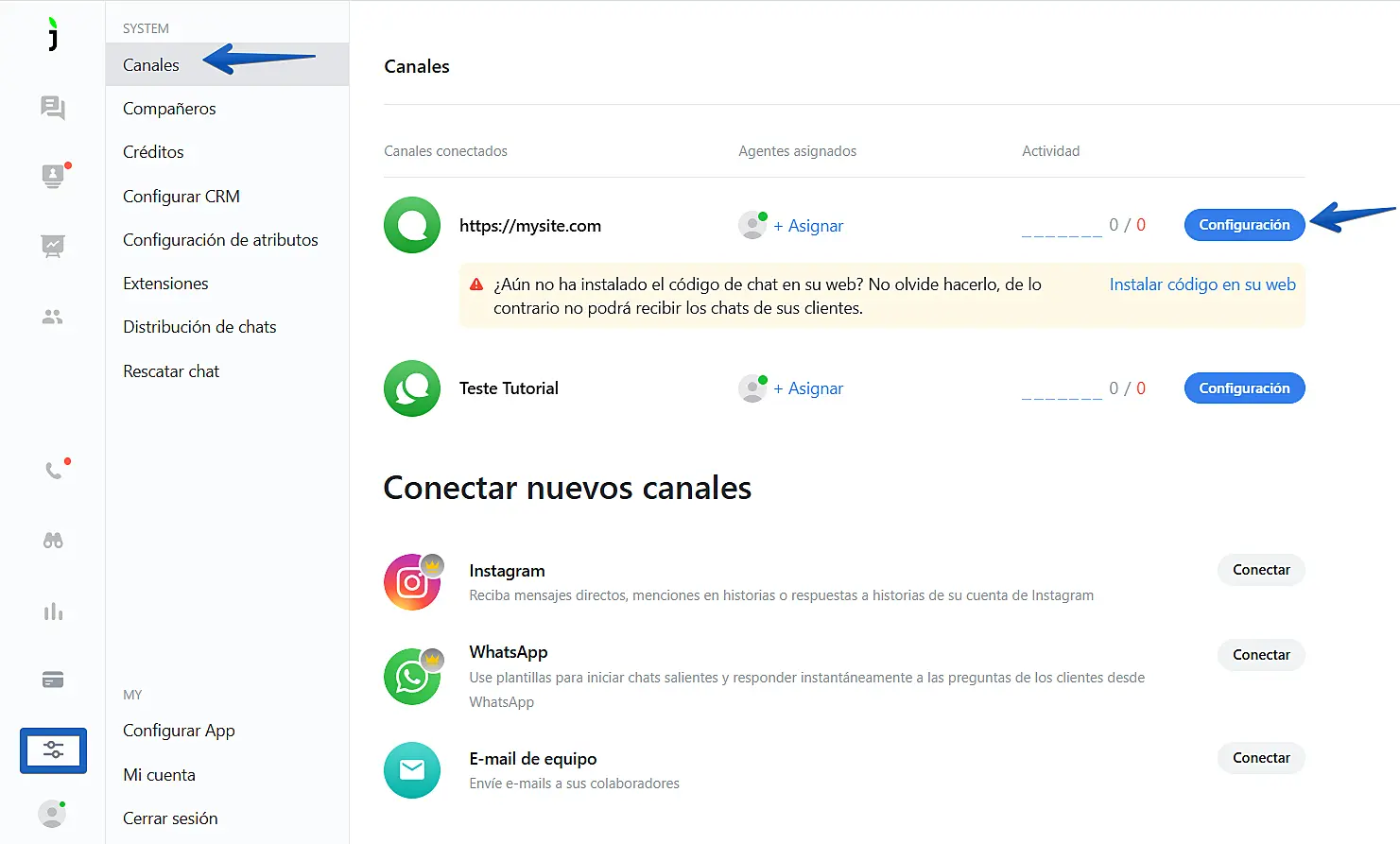
Task: Click the Conectar nuevos canales heading
Action: [x=567, y=488]
